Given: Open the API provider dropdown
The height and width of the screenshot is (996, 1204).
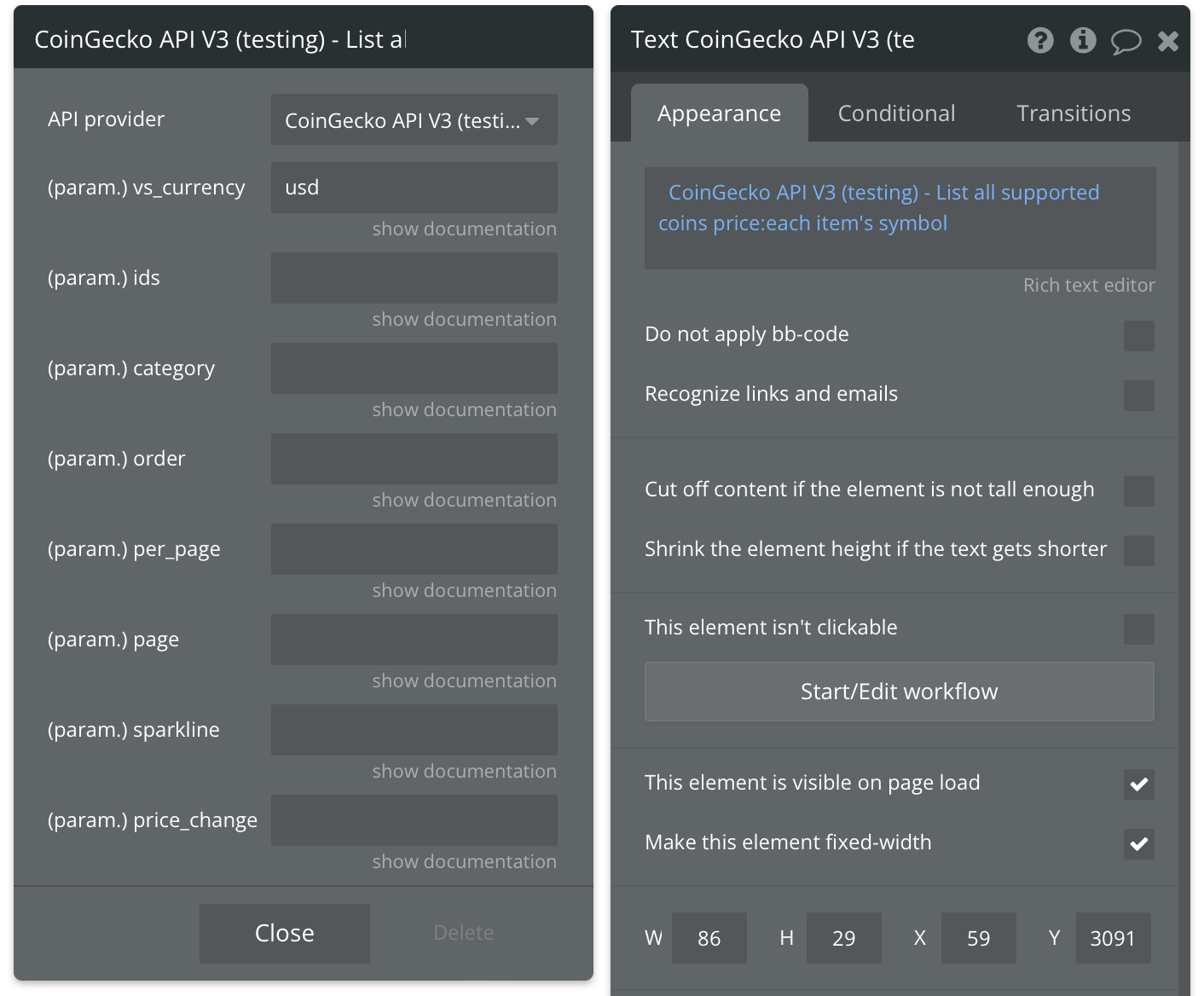Looking at the screenshot, I should pyautogui.click(x=414, y=119).
